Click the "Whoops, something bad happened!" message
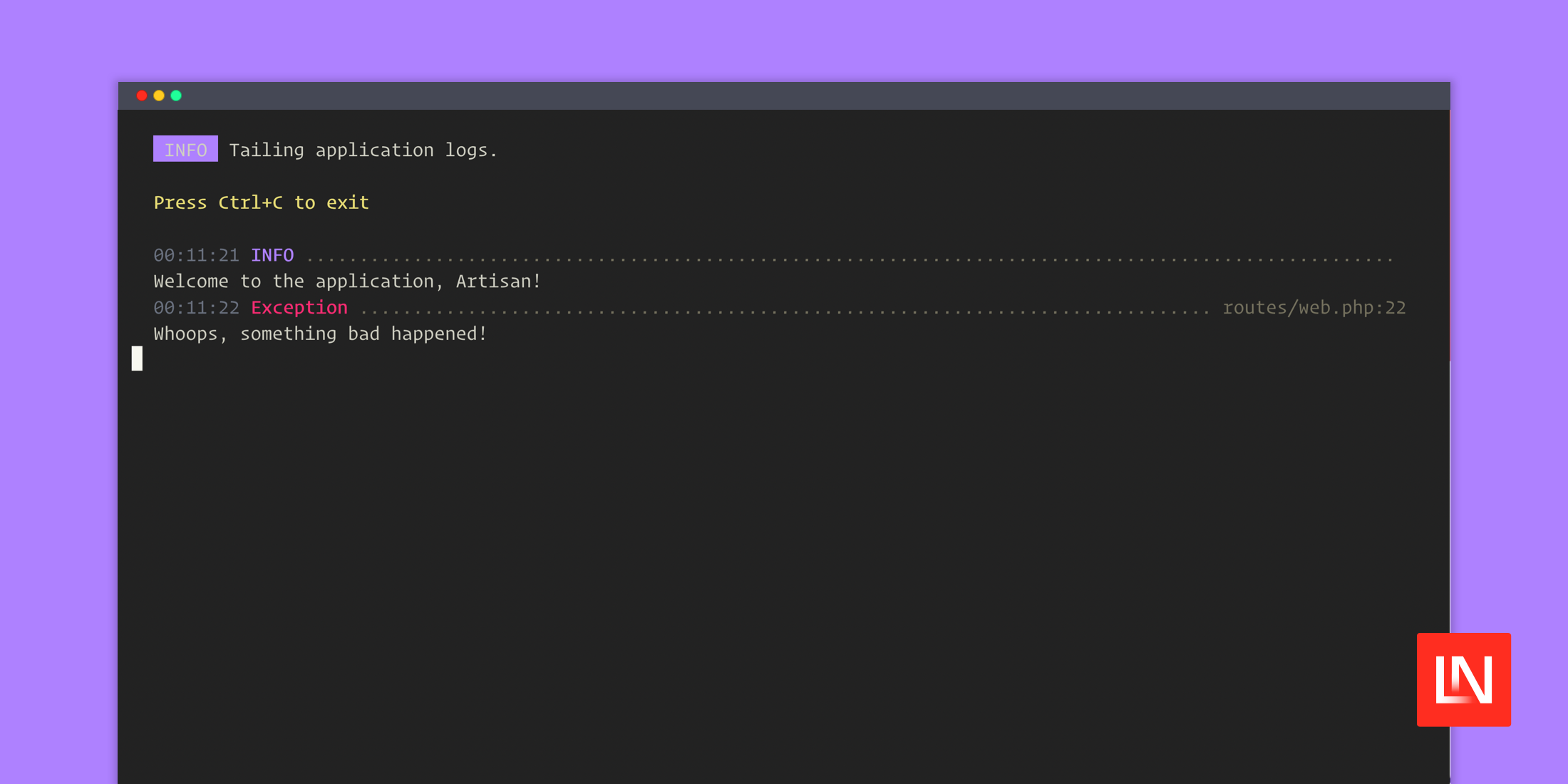1568x784 pixels. [320, 334]
